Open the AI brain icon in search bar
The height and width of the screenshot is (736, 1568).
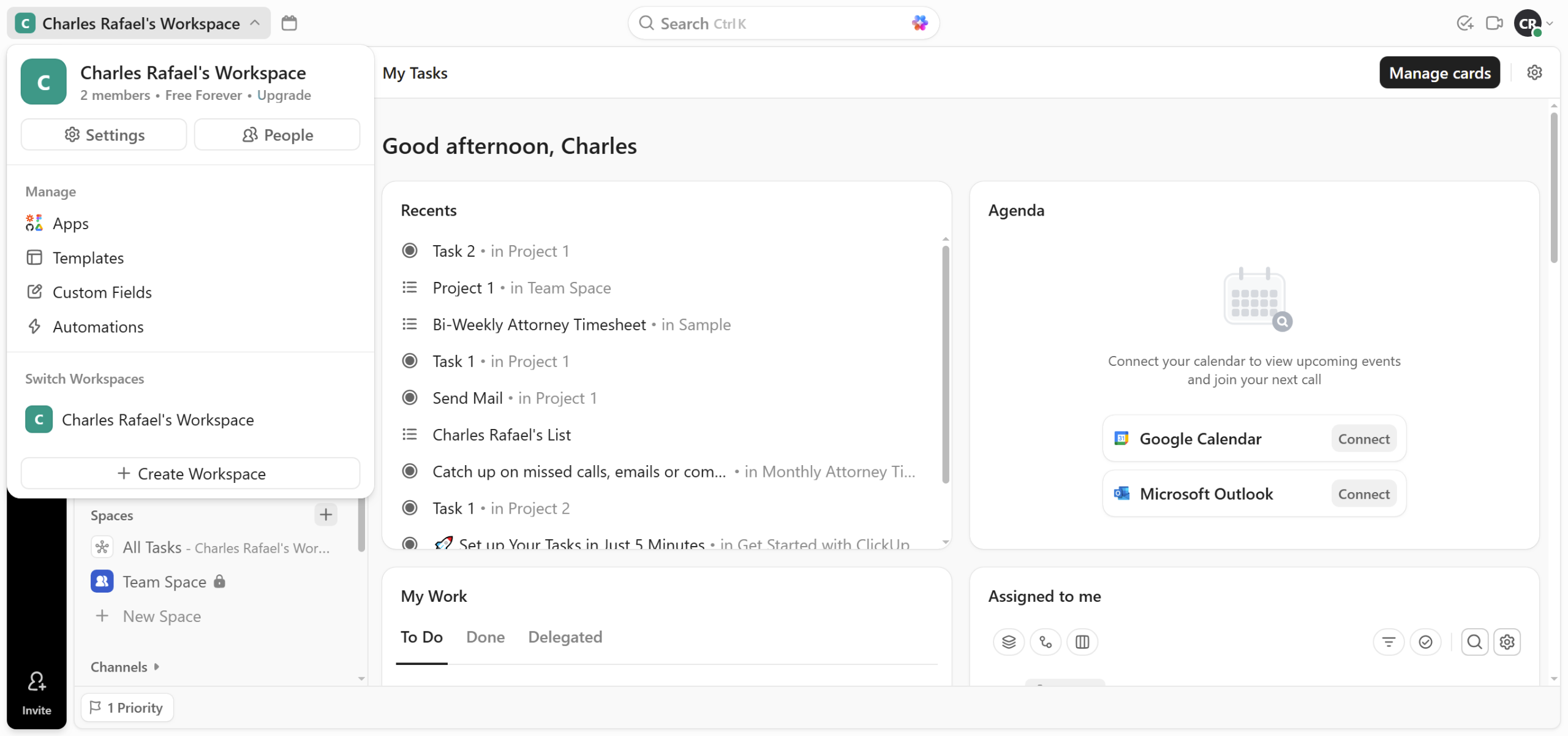[x=919, y=23]
